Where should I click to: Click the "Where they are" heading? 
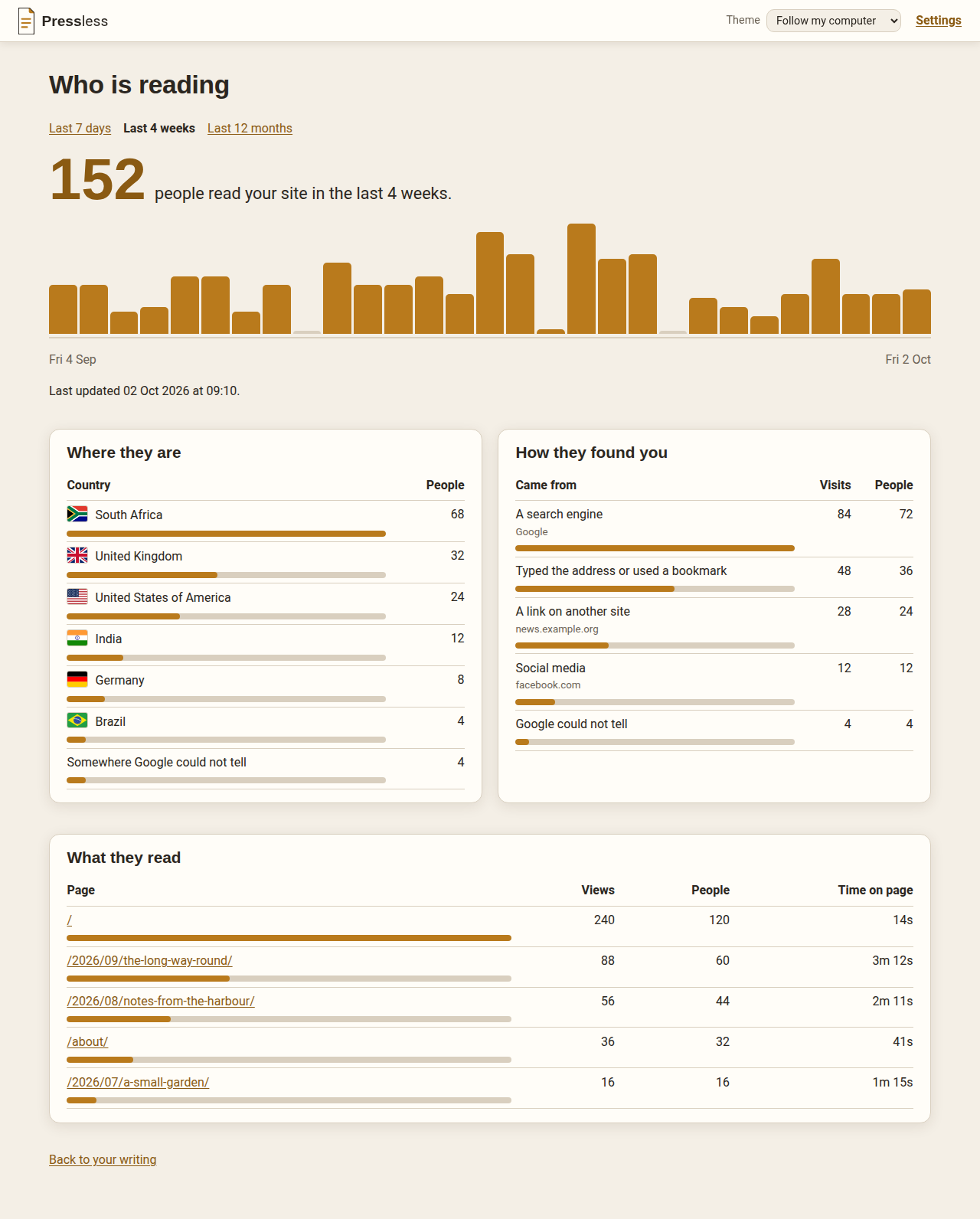click(x=124, y=453)
